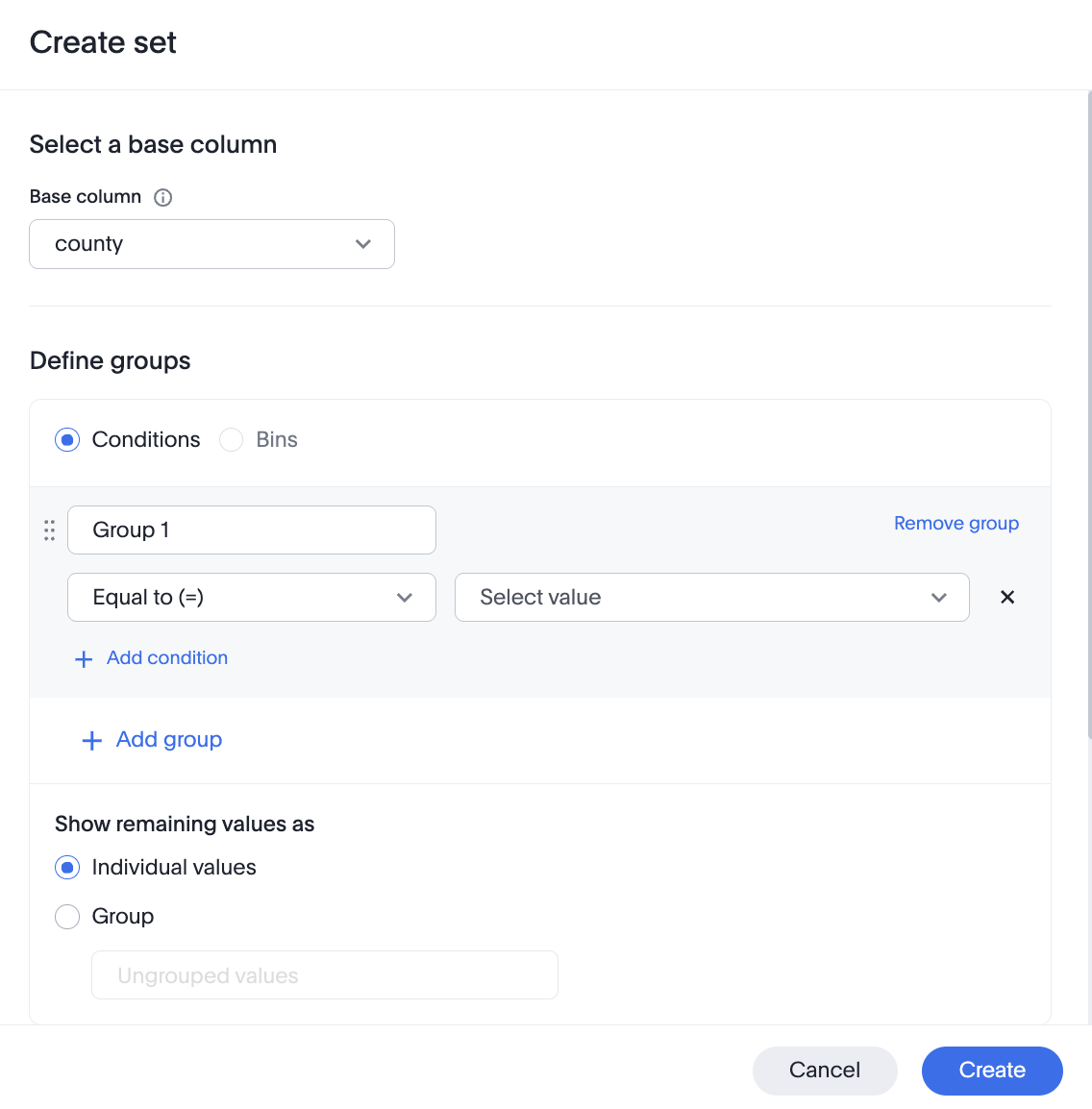The height and width of the screenshot is (1109, 1092).
Task: Click the plus icon beside Add group
Action: click(x=91, y=740)
